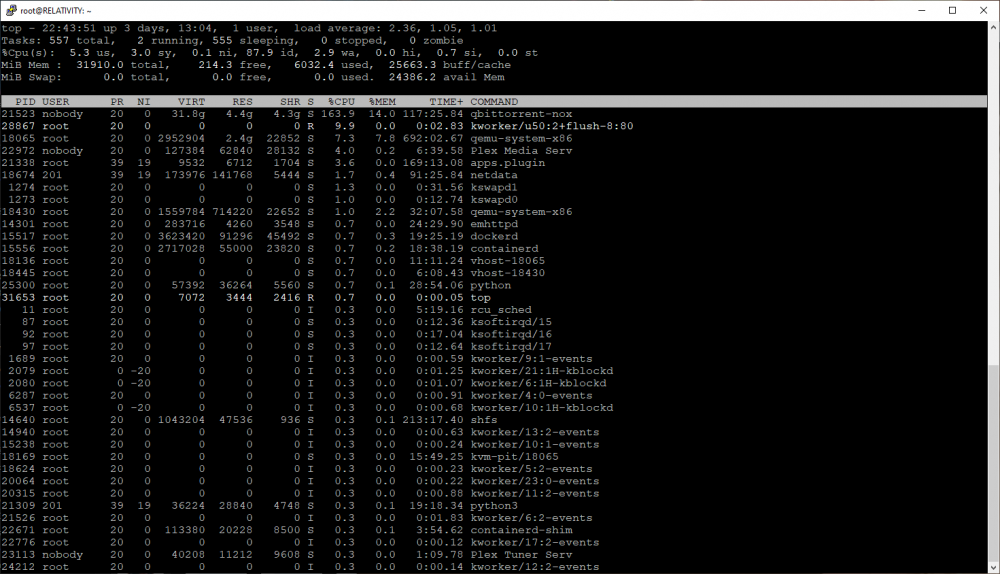This screenshot has height=574, width=1000.
Task: Click the kswapd0 command text
Action: coord(494,199)
